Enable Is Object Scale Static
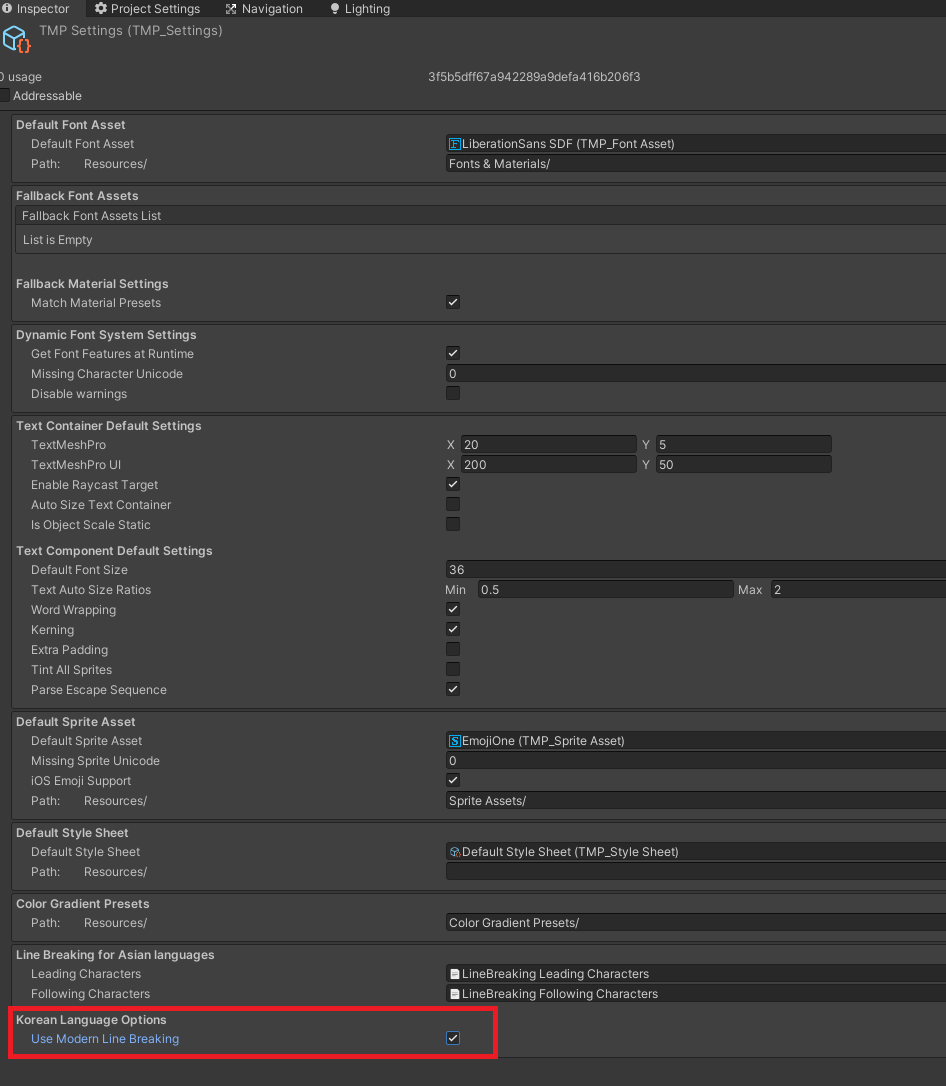946x1086 pixels. pyautogui.click(x=453, y=524)
